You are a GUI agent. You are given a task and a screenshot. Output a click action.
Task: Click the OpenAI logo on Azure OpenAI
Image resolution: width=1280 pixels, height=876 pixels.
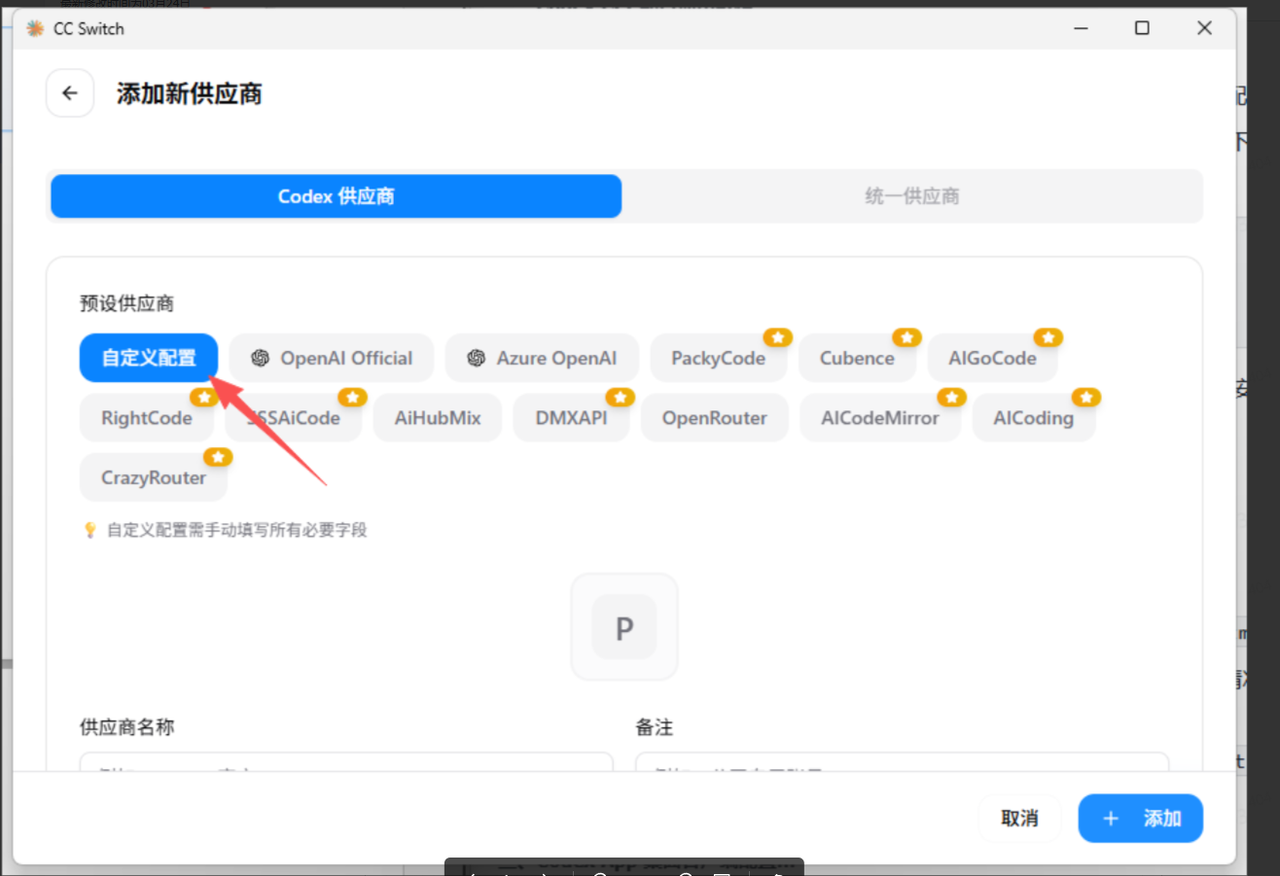(476, 358)
